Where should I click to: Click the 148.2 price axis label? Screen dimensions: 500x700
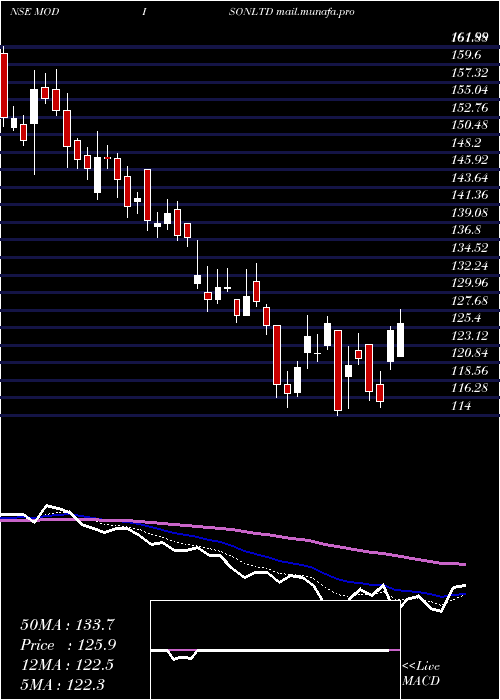coord(465,143)
